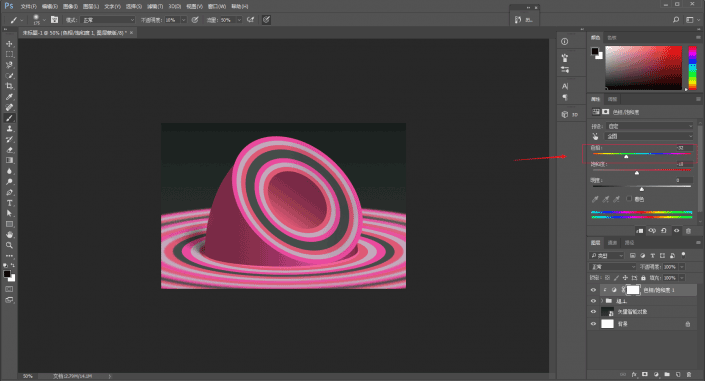Open the 3D panel icon in the dock
This screenshot has height=381, width=705.
(570, 114)
